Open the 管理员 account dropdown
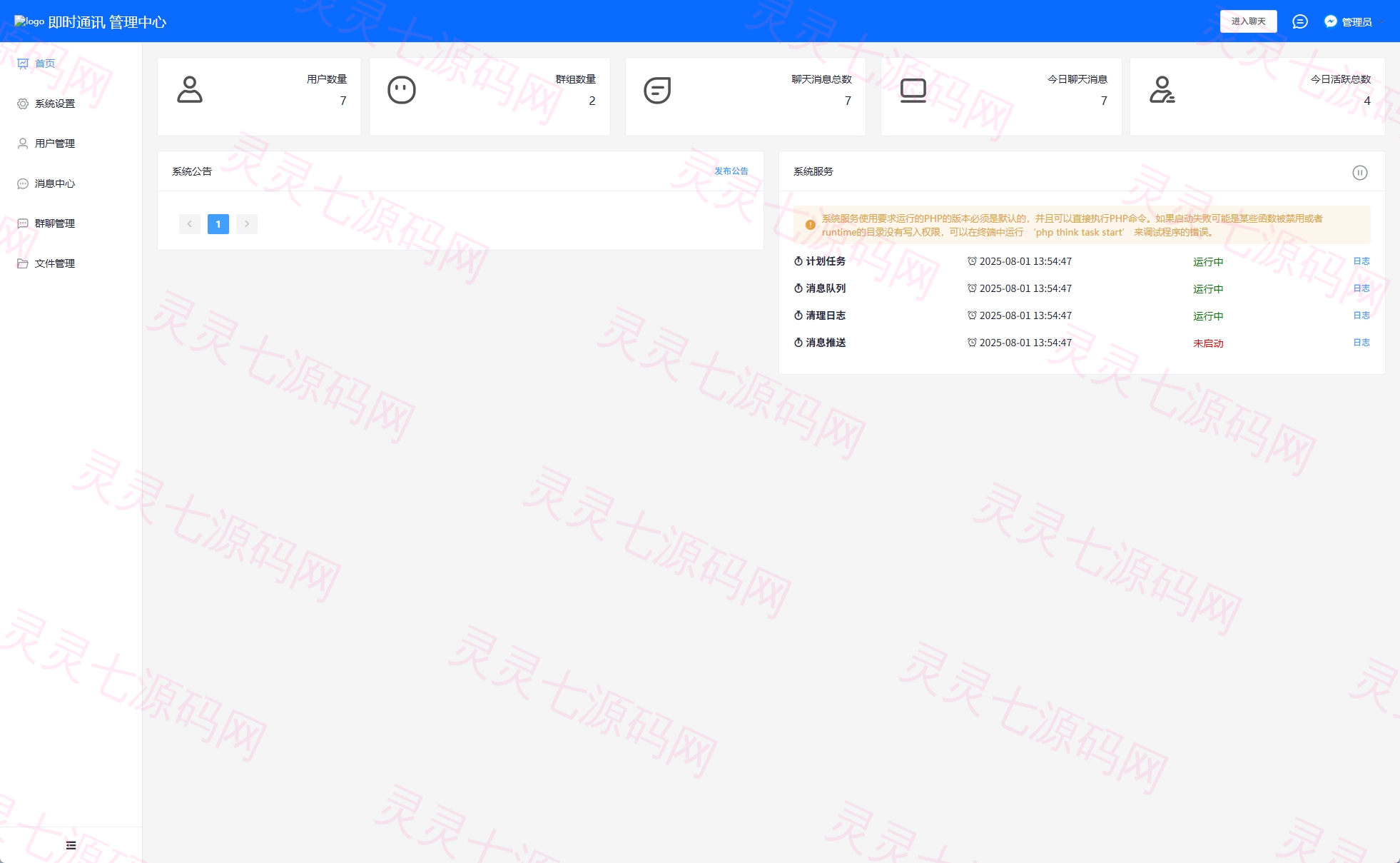 (1354, 21)
